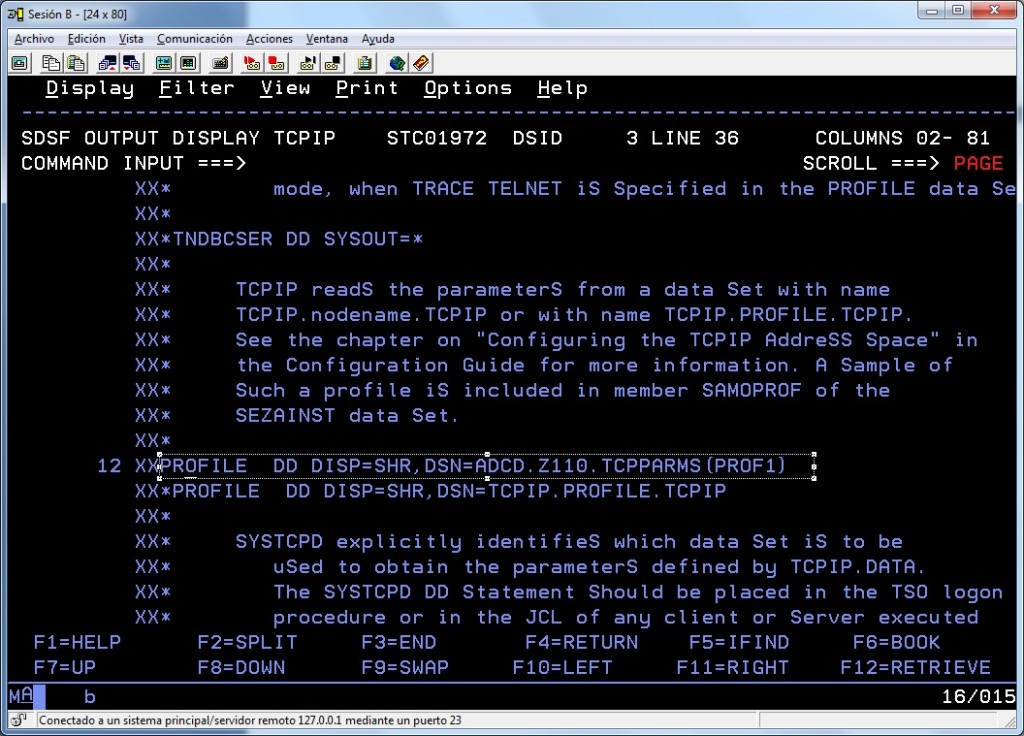
Task: Click the F6=BOOK function key label
Action: click(896, 643)
